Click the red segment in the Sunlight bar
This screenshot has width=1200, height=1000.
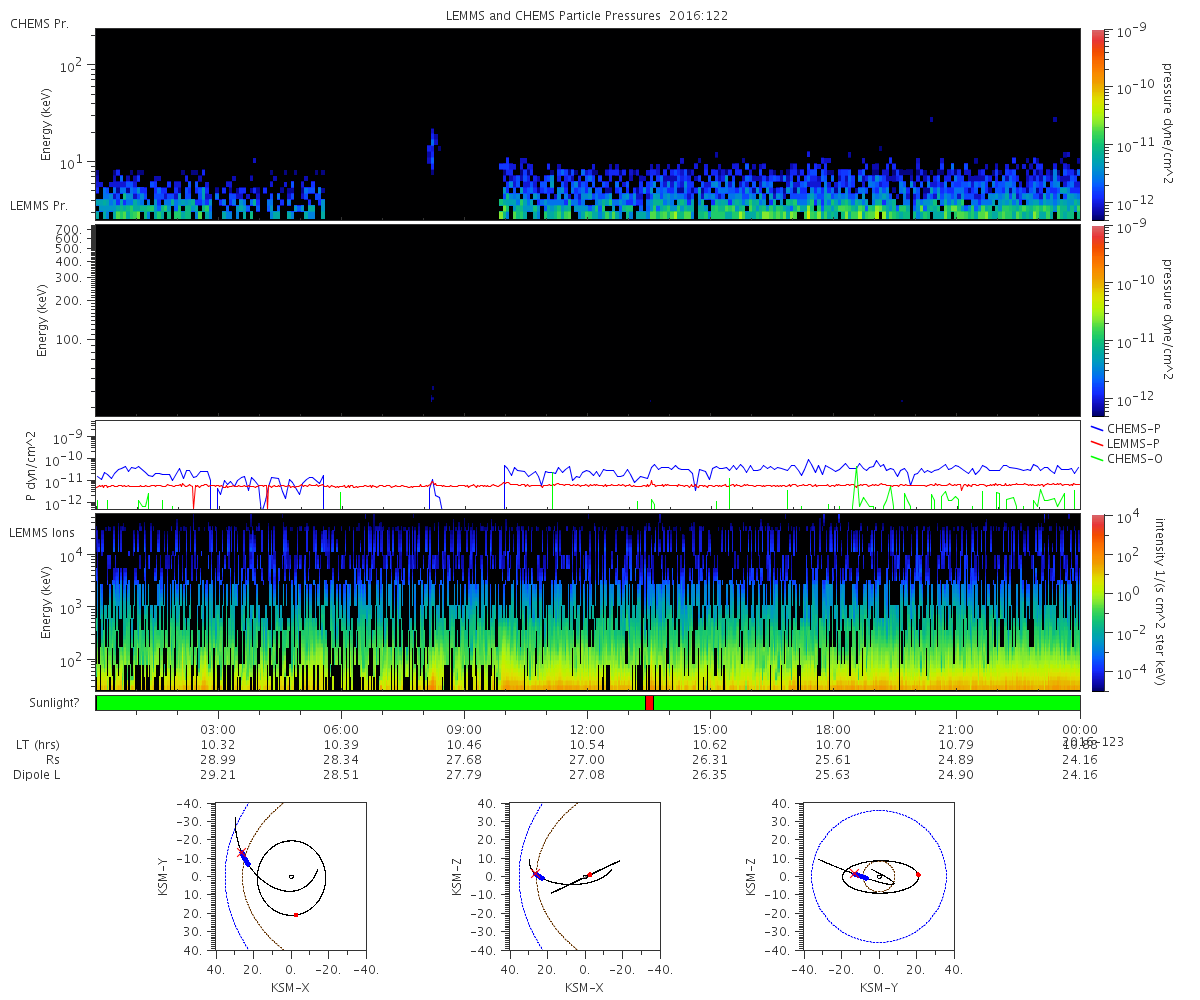click(x=649, y=703)
